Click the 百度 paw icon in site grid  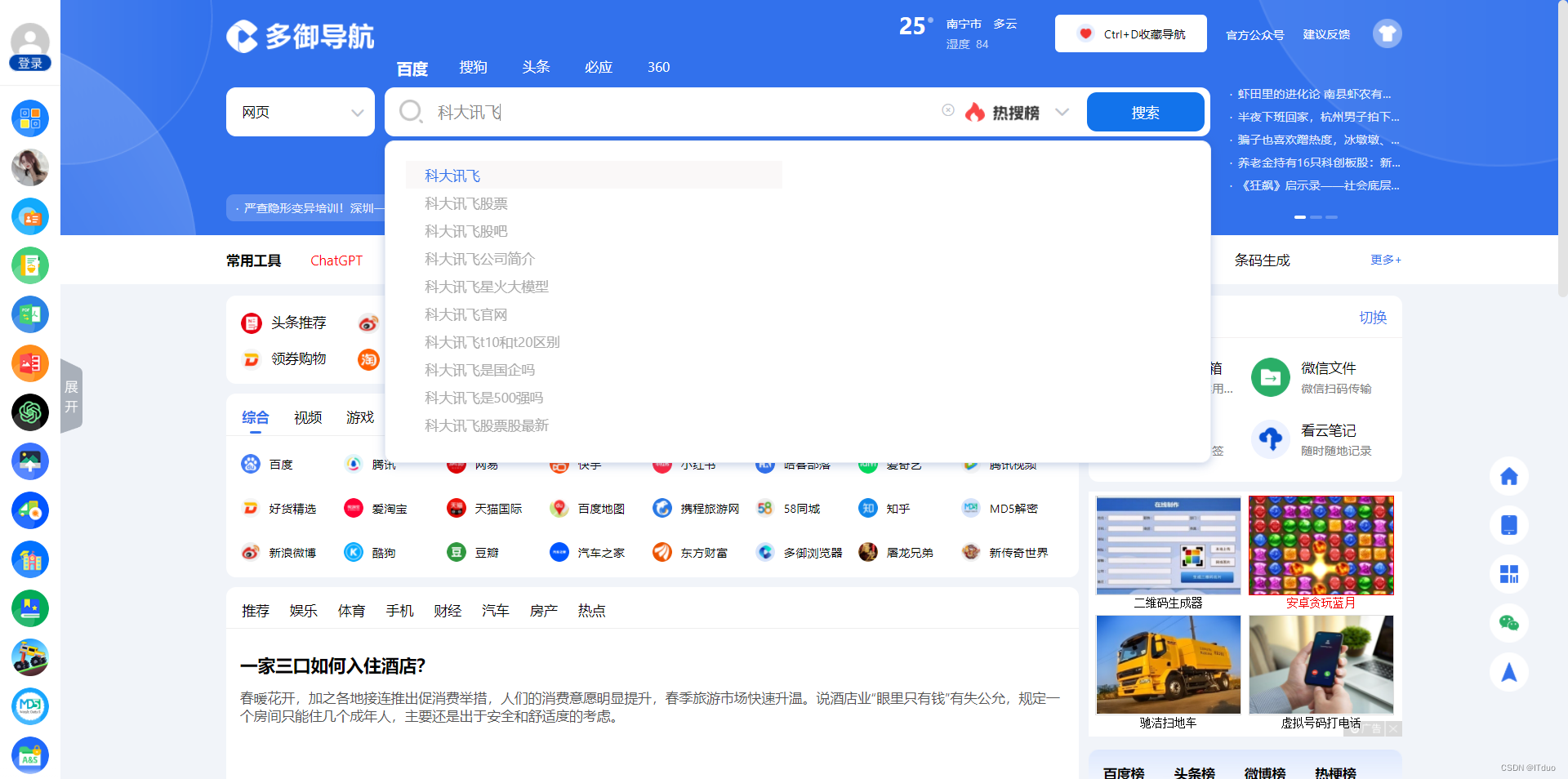click(251, 464)
